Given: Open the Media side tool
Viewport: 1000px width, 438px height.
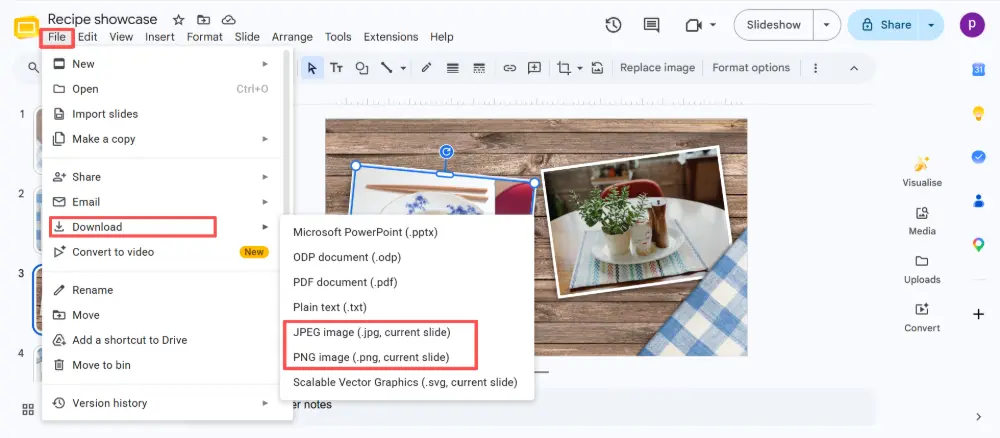Looking at the screenshot, I should click(922, 221).
